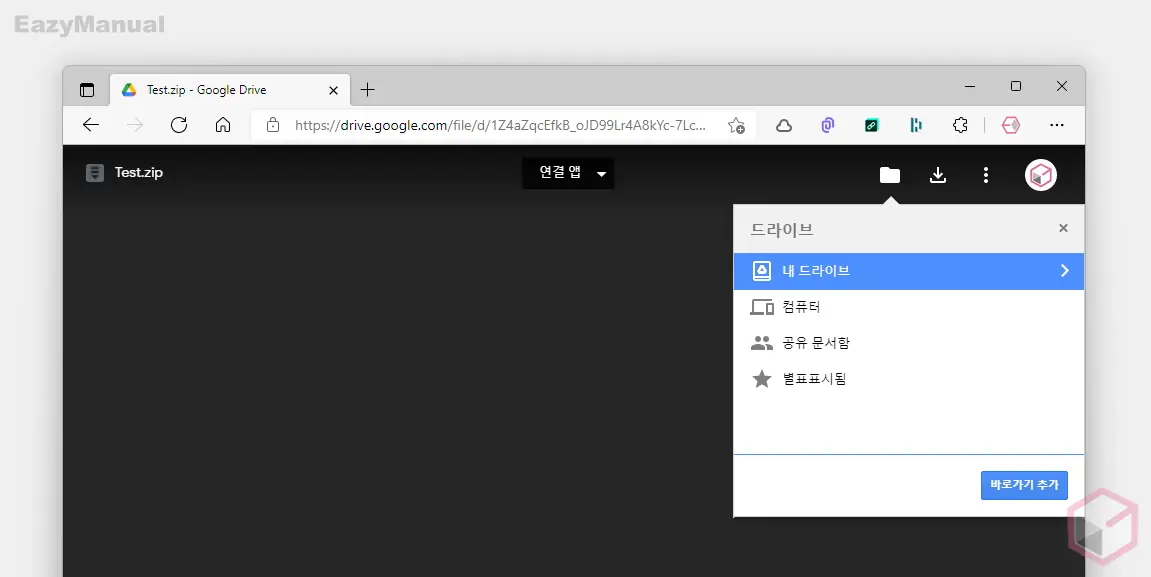Viewport: 1151px width, 577px height.
Task: Click the 바로가기 추가 button
Action: (x=1024, y=484)
